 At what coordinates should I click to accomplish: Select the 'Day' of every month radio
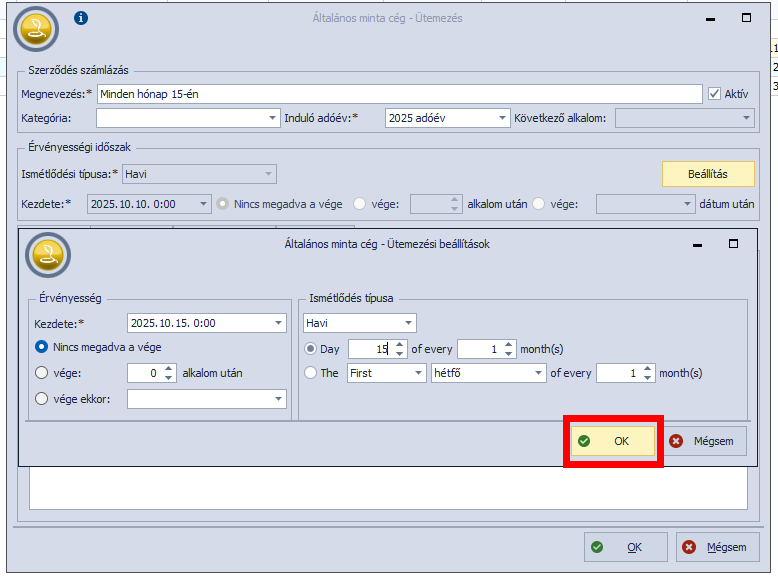pyautogui.click(x=310, y=349)
